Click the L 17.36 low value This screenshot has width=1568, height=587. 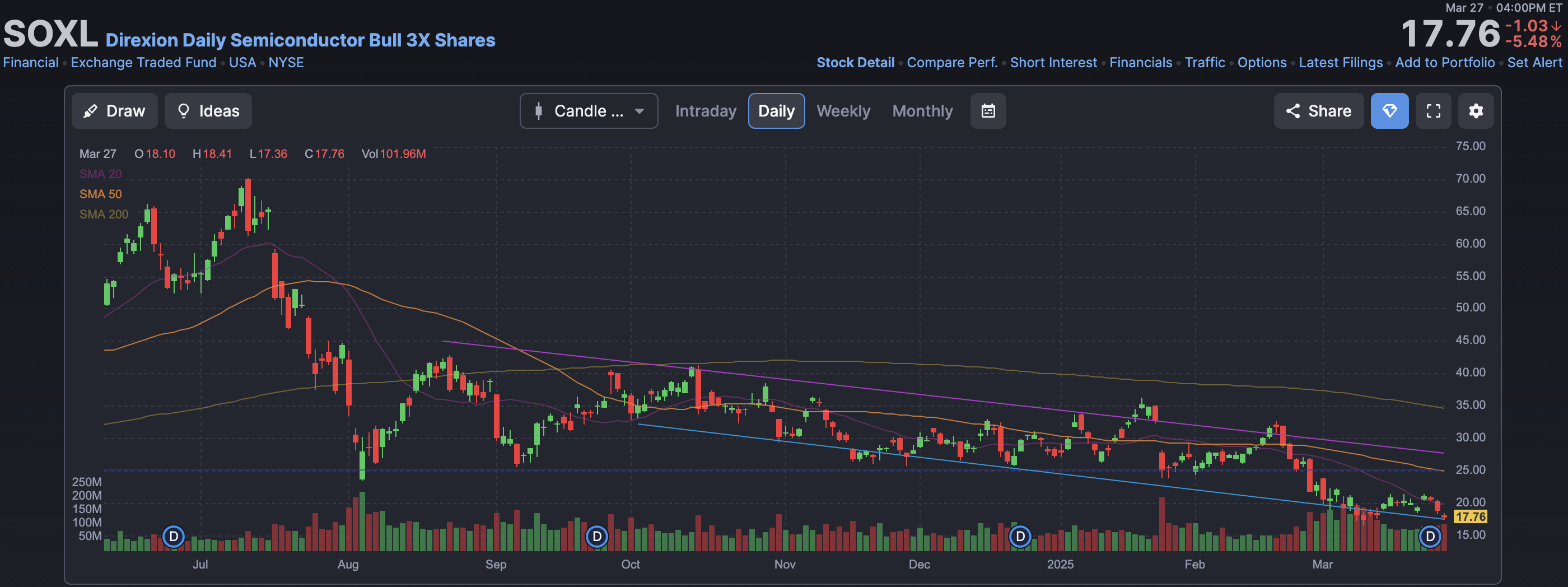coord(268,154)
